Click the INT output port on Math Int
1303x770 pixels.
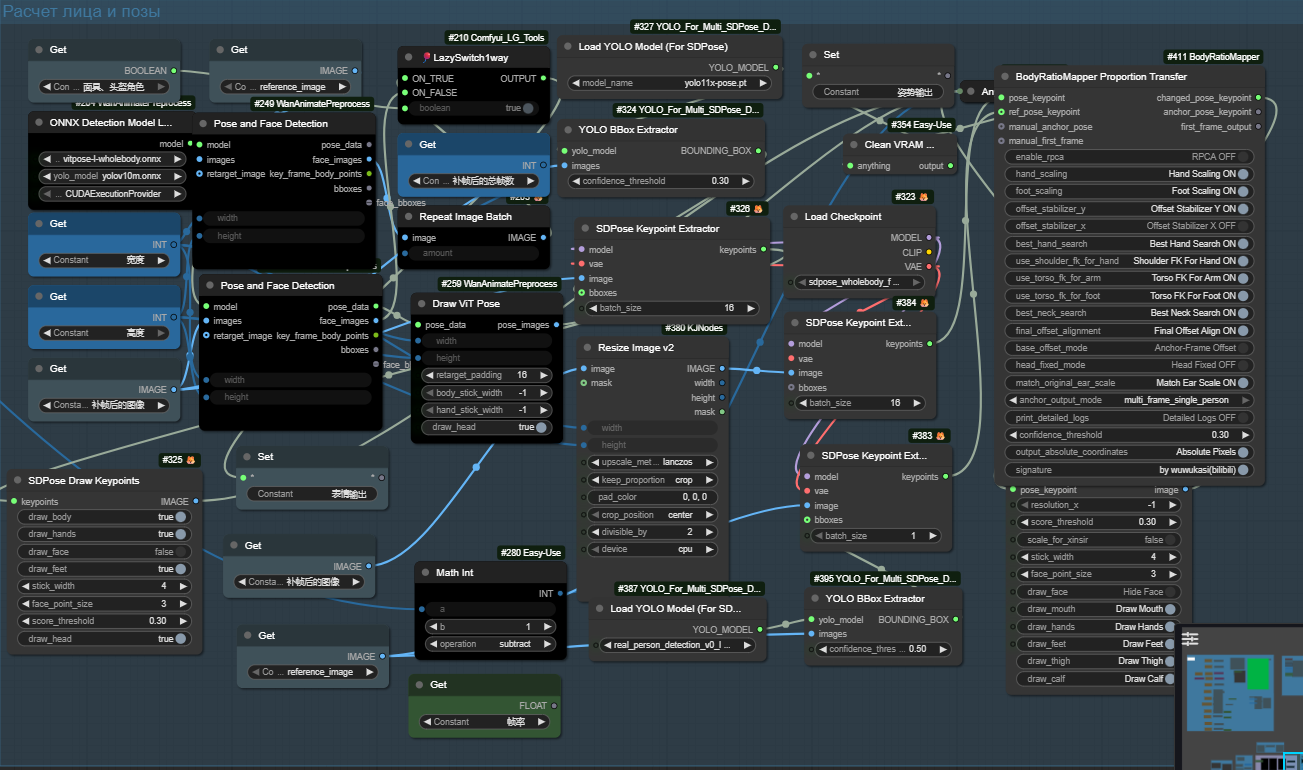click(560, 594)
